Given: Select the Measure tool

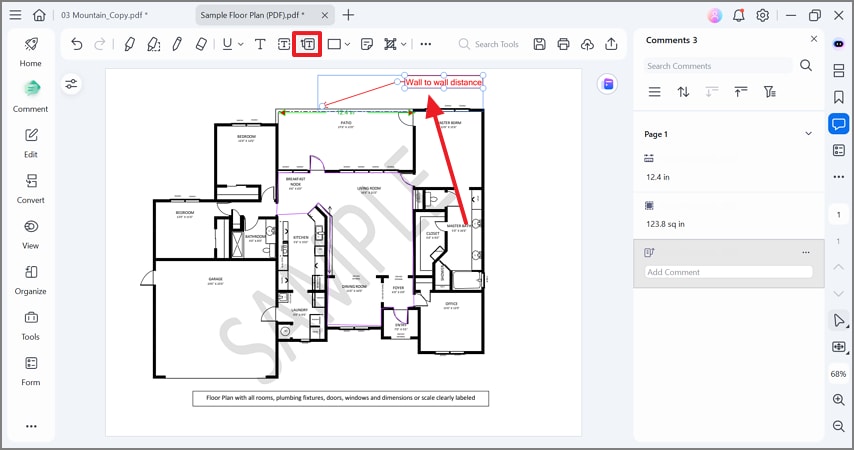Looking at the screenshot, I should click(x=390, y=44).
